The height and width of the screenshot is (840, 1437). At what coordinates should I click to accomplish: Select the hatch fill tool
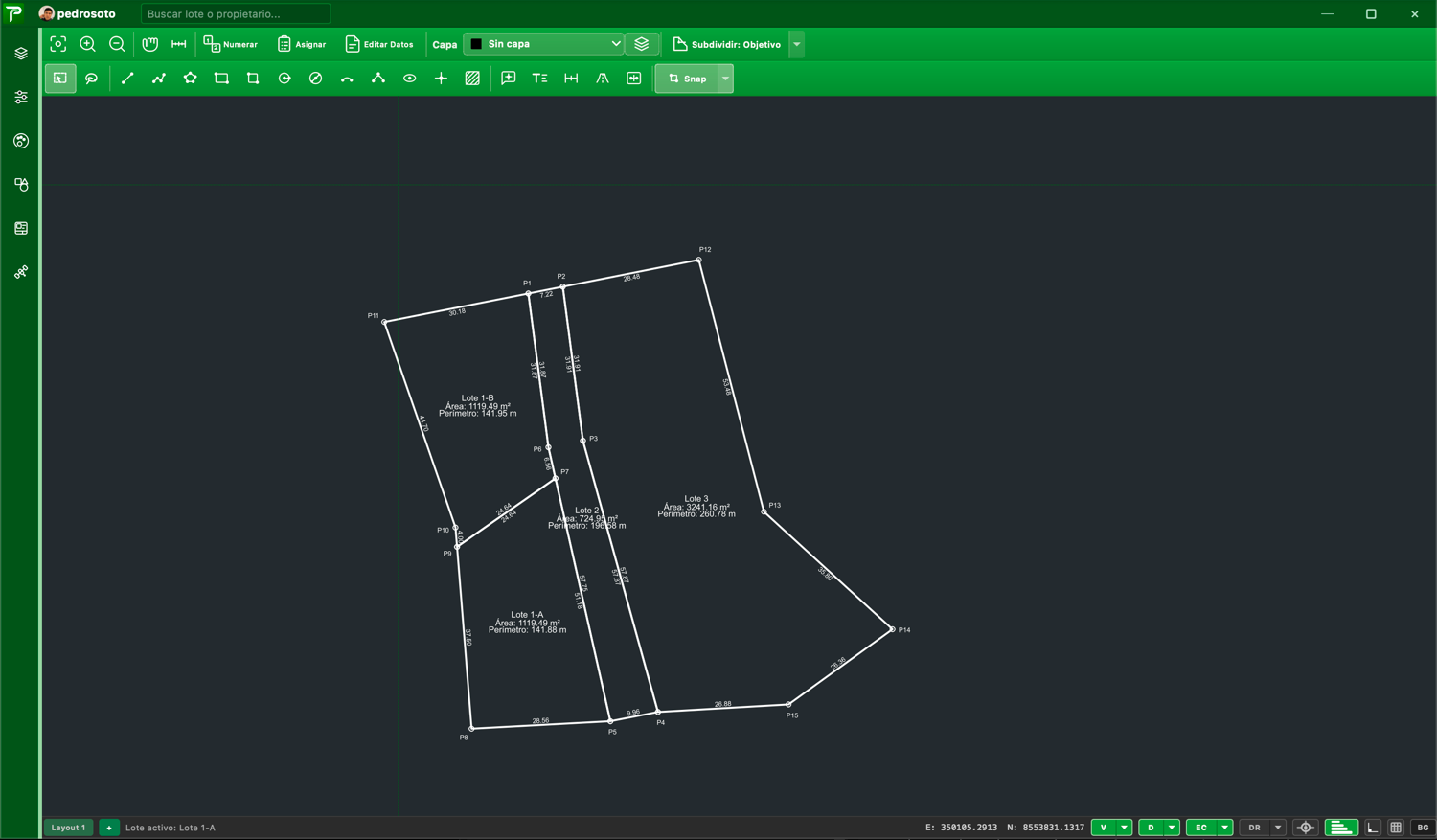[x=472, y=79]
